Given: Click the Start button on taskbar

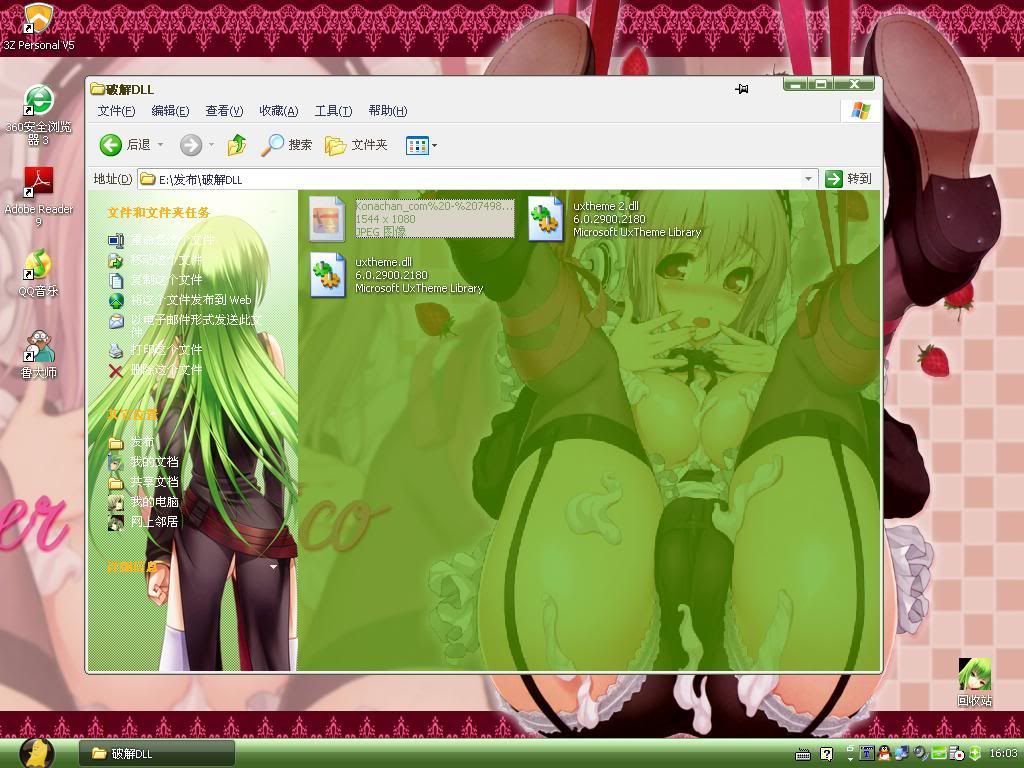Looking at the screenshot, I should click(37, 753).
